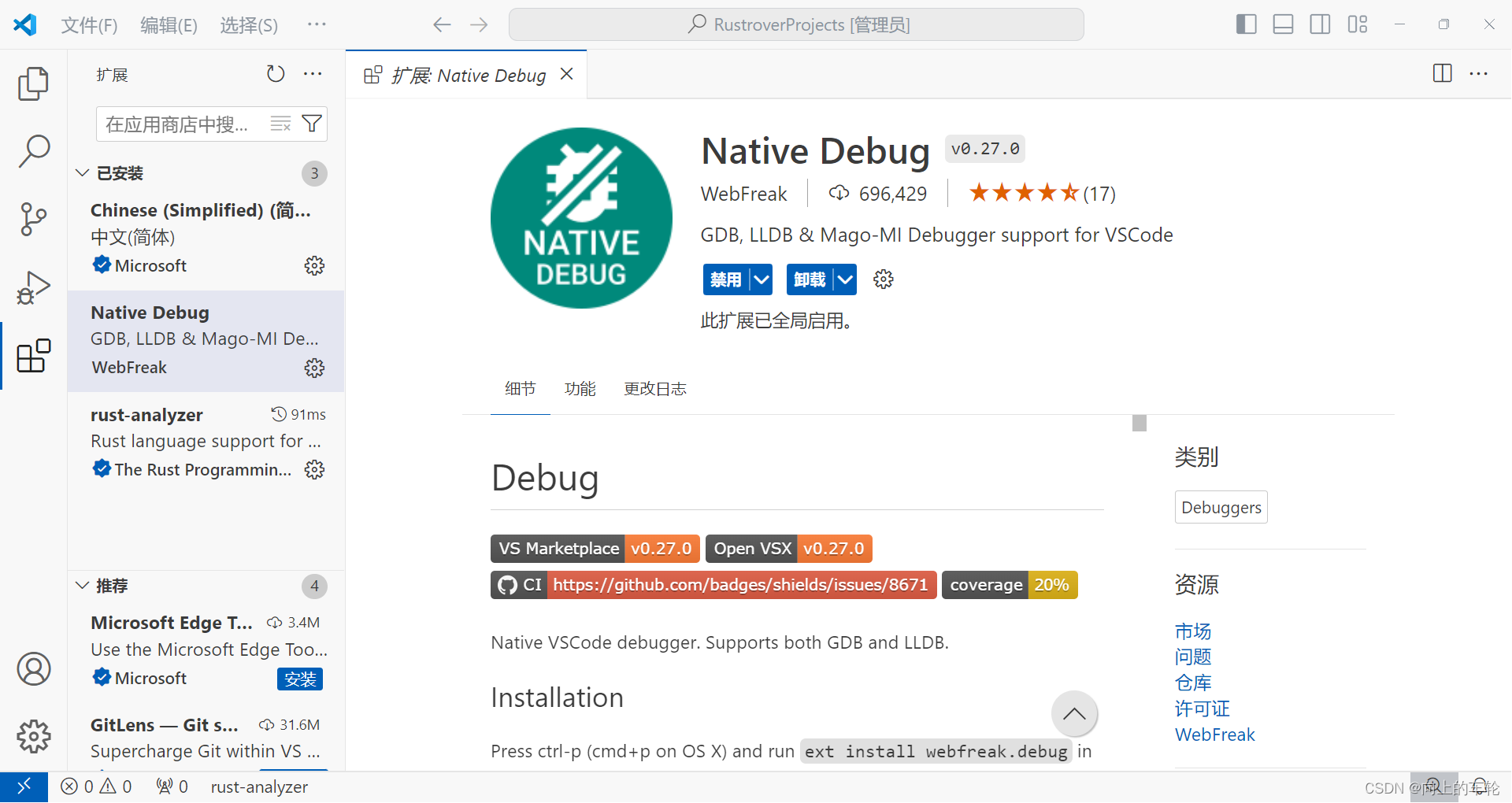Open settings gear for Native Debug in list
Viewport: 1512px width, 803px height.
314,368
